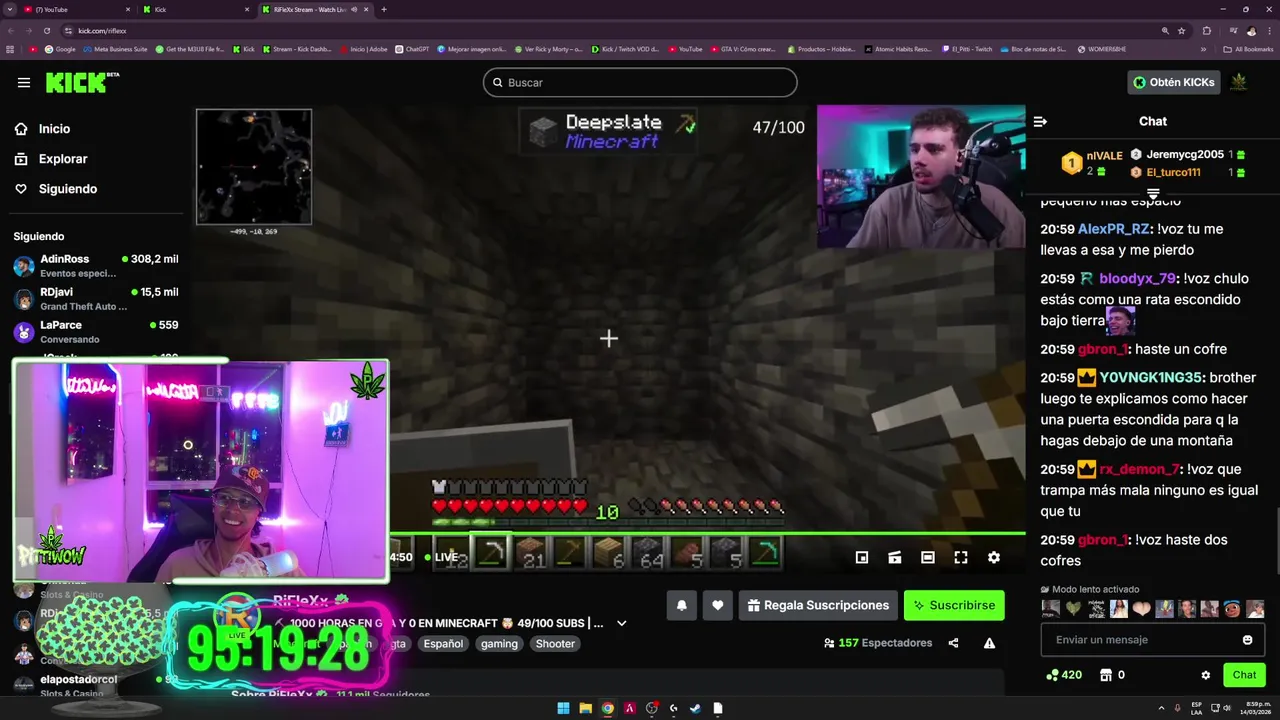Screen dimensions: 1280x720
Task: Open LaParce channel in sidebar
Action: 96,331
